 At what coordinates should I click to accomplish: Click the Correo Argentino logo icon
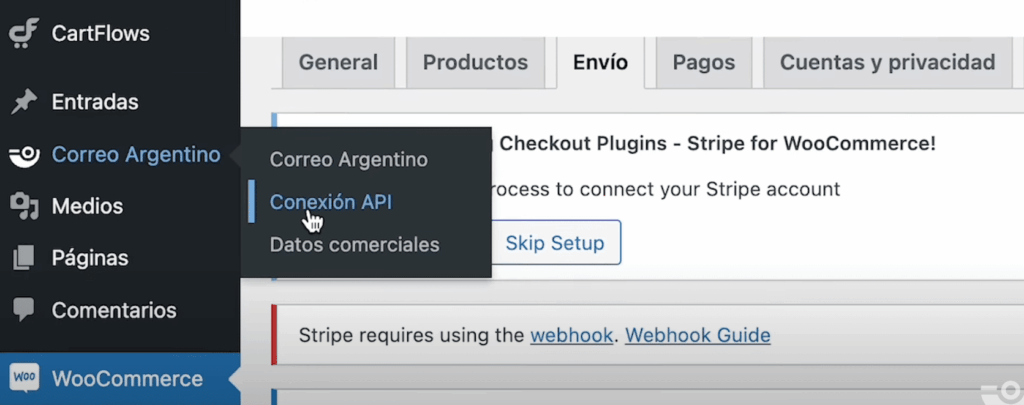[24, 155]
